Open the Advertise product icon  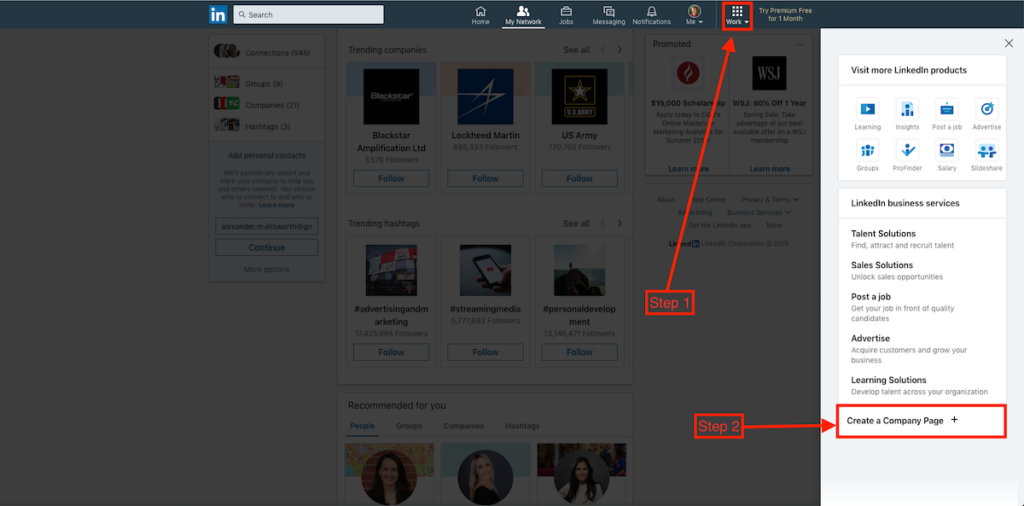[986, 114]
